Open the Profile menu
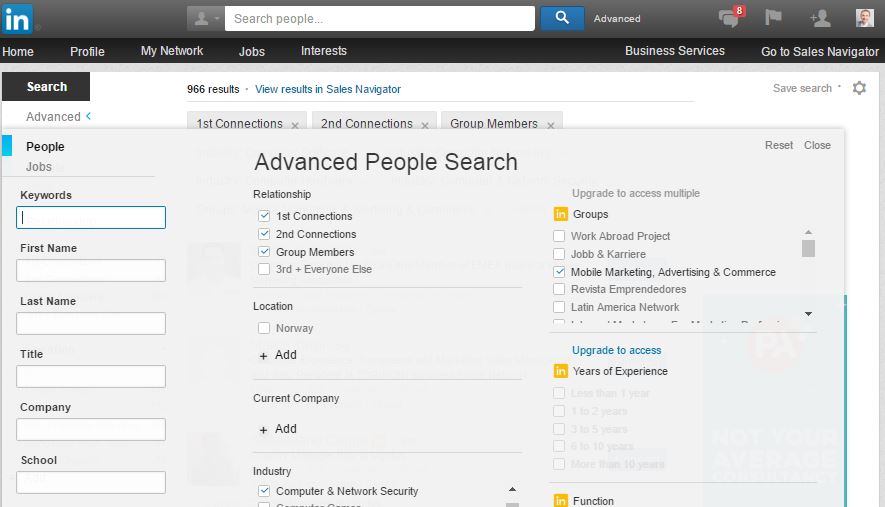The width and height of the screenshot is (885, 507). (x=87, y=51)
